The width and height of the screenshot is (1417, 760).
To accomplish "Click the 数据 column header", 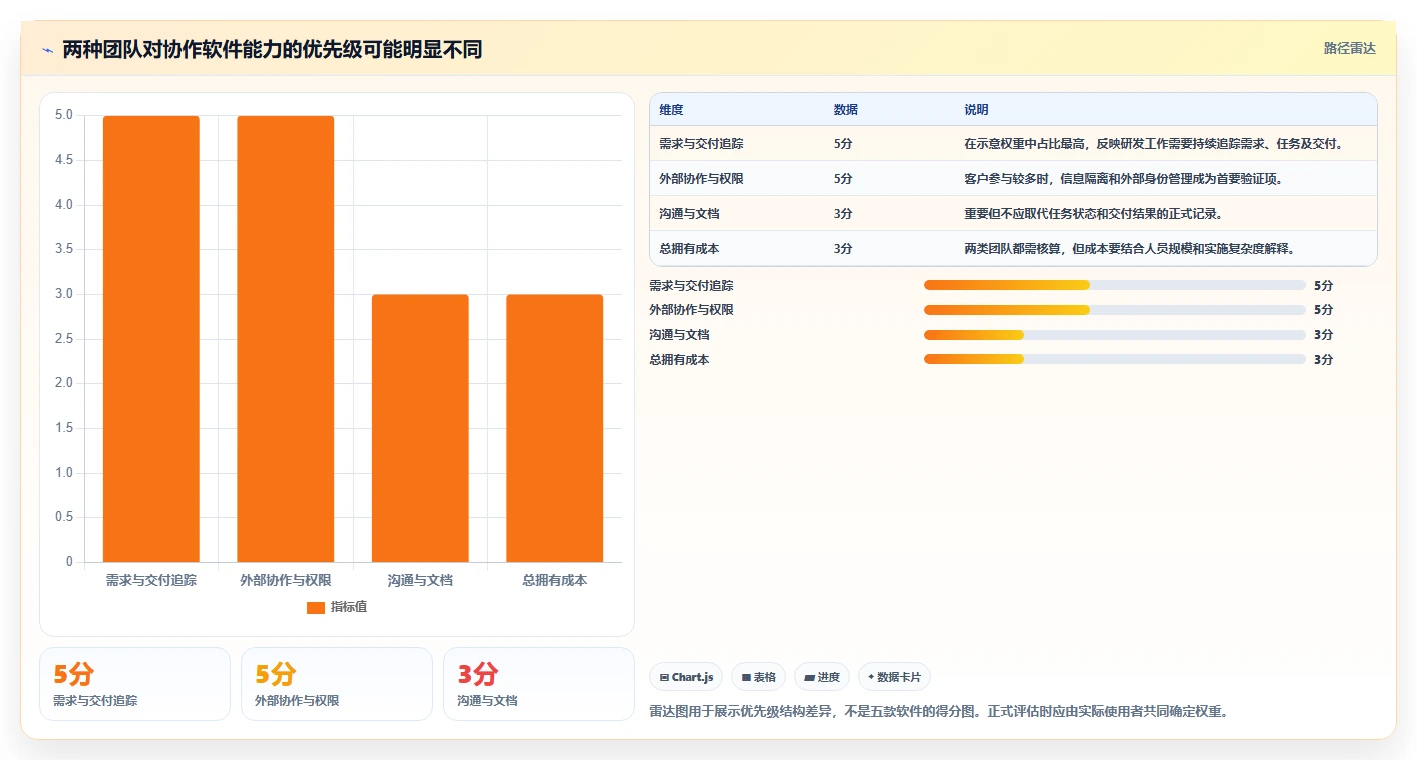I will point(846,110).
